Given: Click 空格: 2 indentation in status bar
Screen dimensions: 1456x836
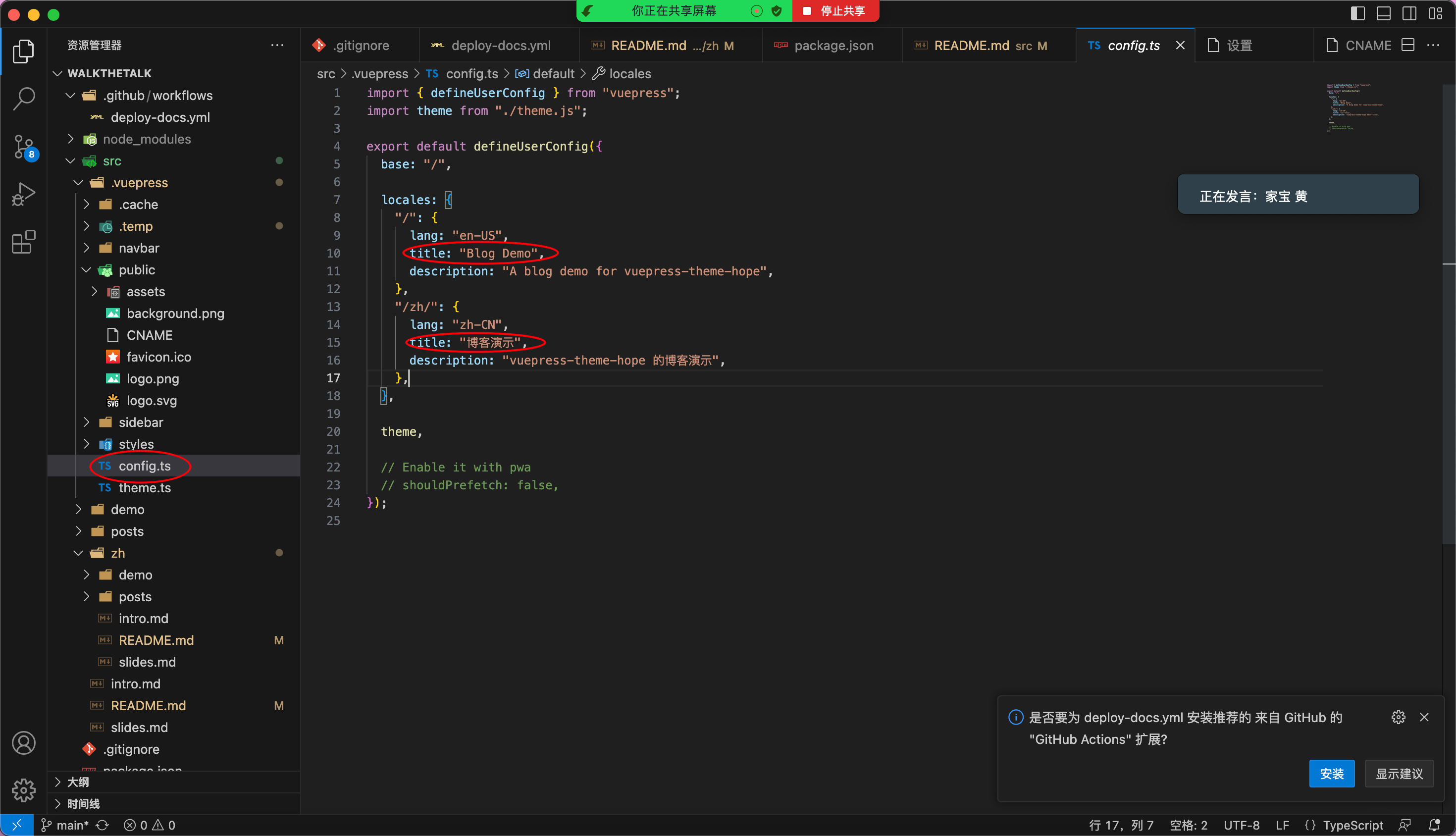Looking at the screenshot, I should pos(1189,825).
